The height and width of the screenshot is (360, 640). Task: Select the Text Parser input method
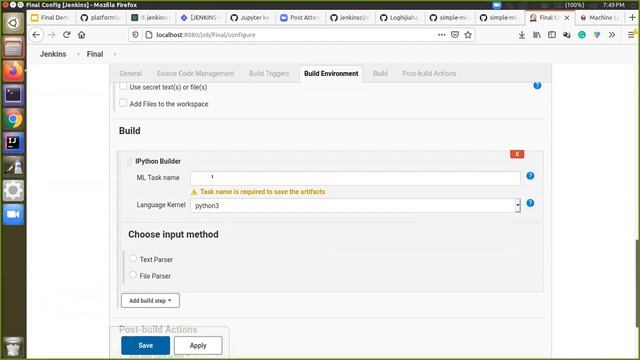[x=133, y=258]
